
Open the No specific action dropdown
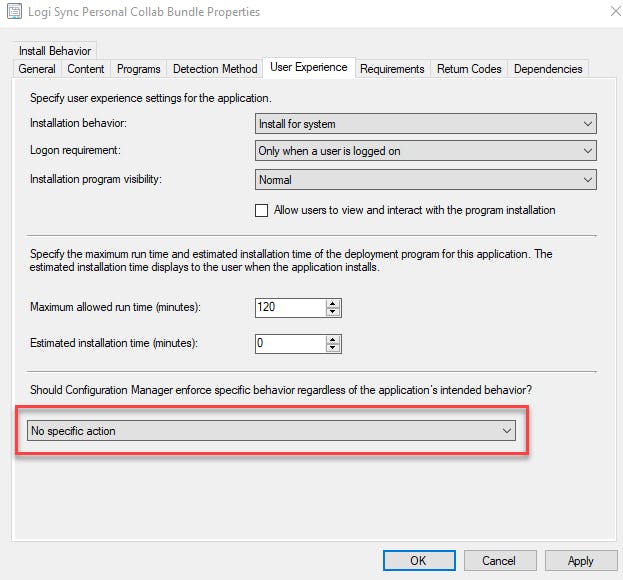point(271,431)
